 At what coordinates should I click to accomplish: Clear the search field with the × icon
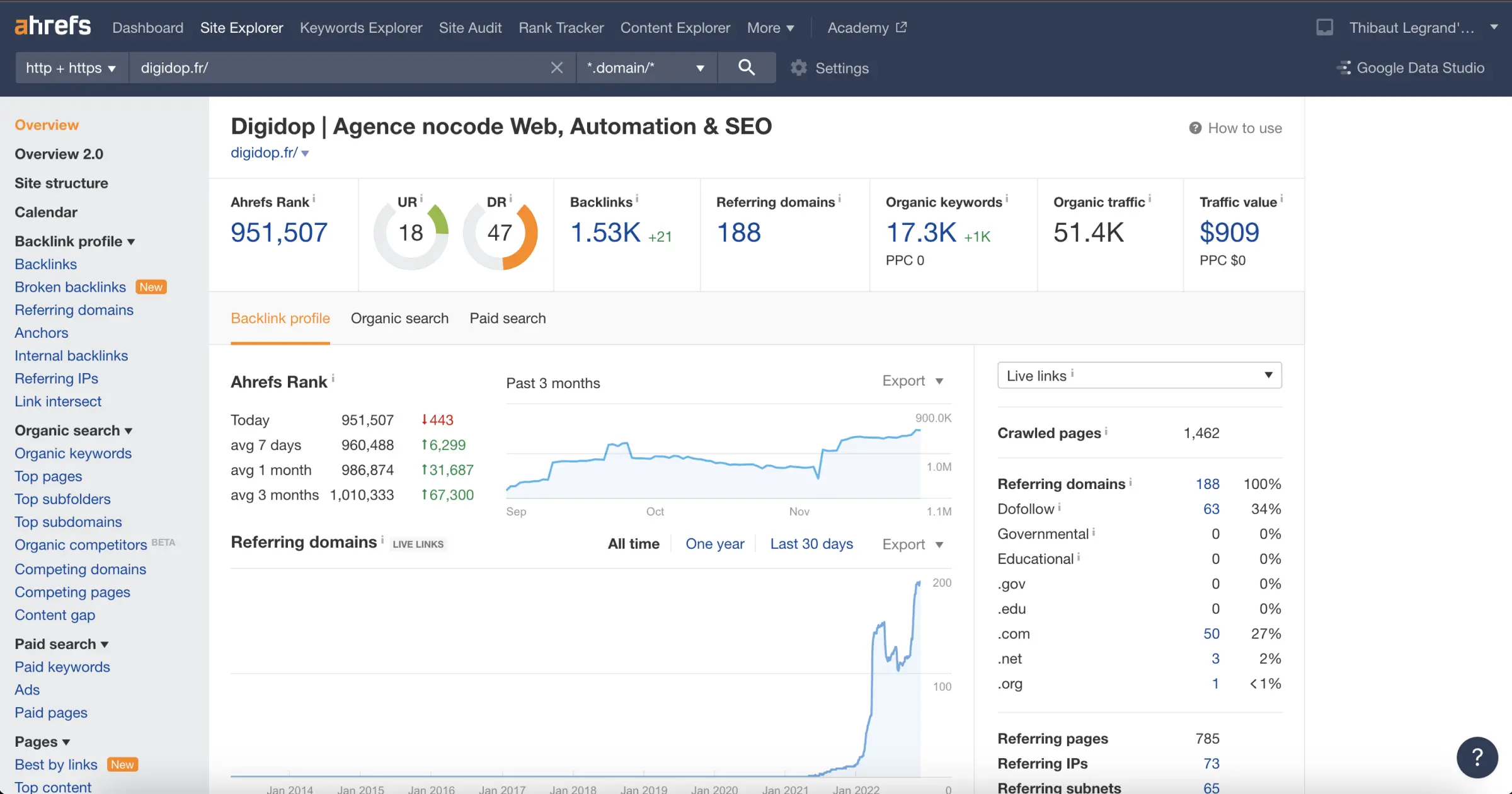click(x=556, y=67)
